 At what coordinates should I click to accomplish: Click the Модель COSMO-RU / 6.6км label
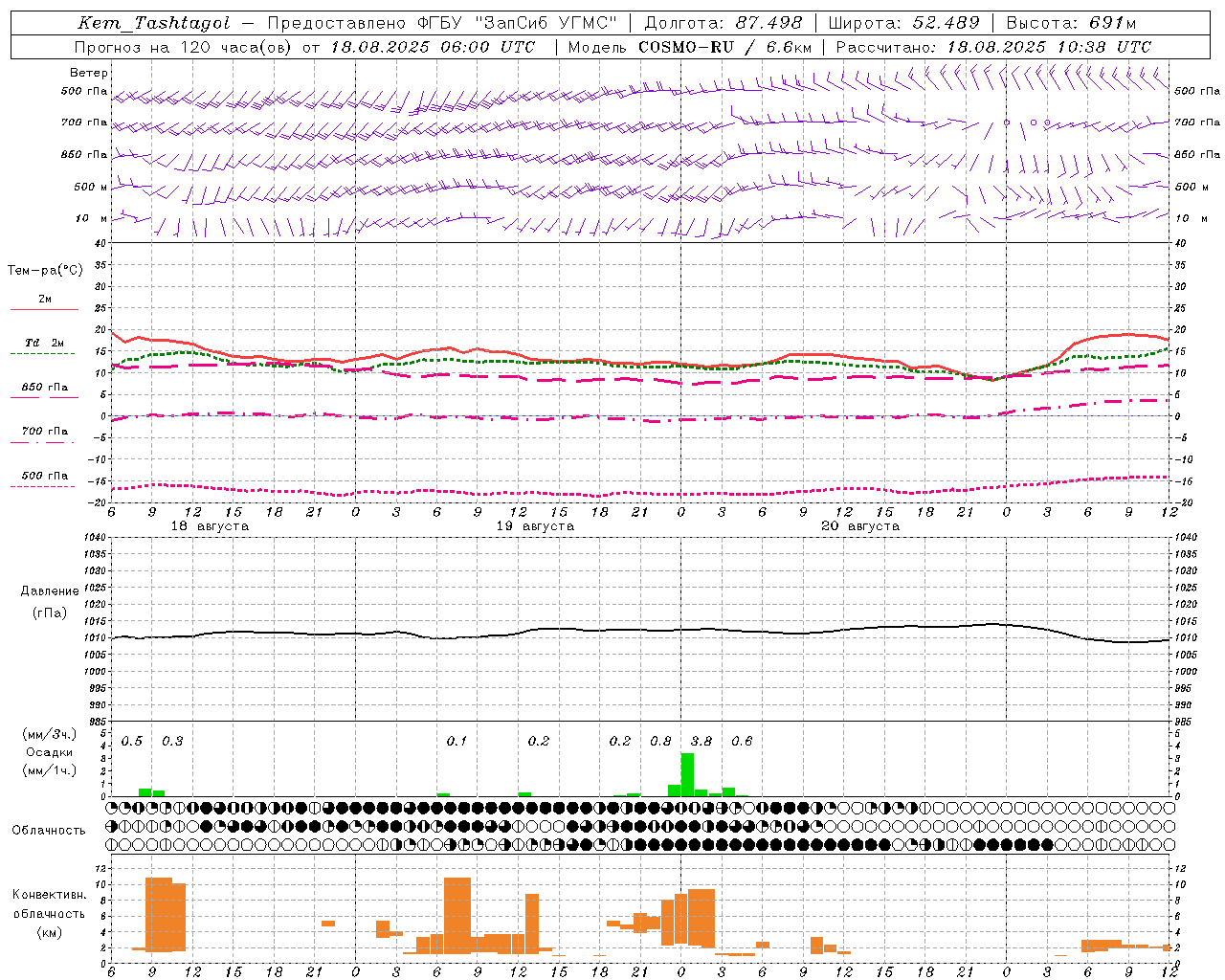[x=690, y=47]
